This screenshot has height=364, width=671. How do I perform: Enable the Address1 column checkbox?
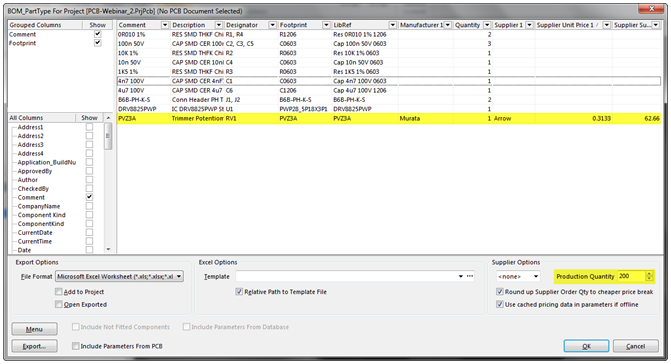pos(89,127)
